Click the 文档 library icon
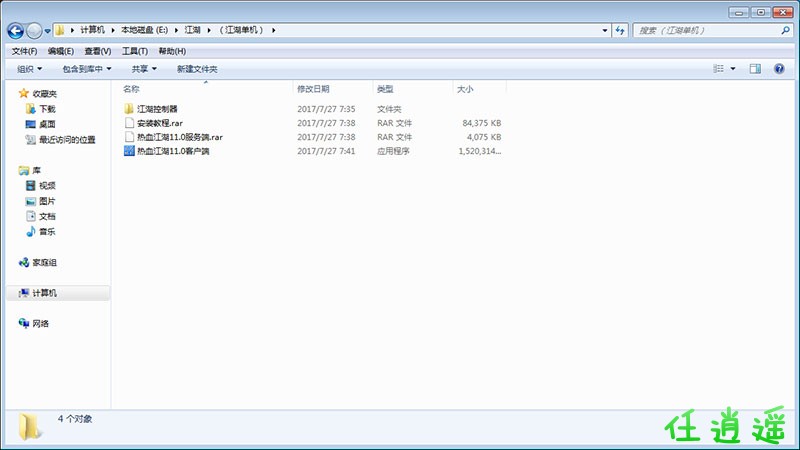This screenshot has width=800, height=450. pos(31,216)
